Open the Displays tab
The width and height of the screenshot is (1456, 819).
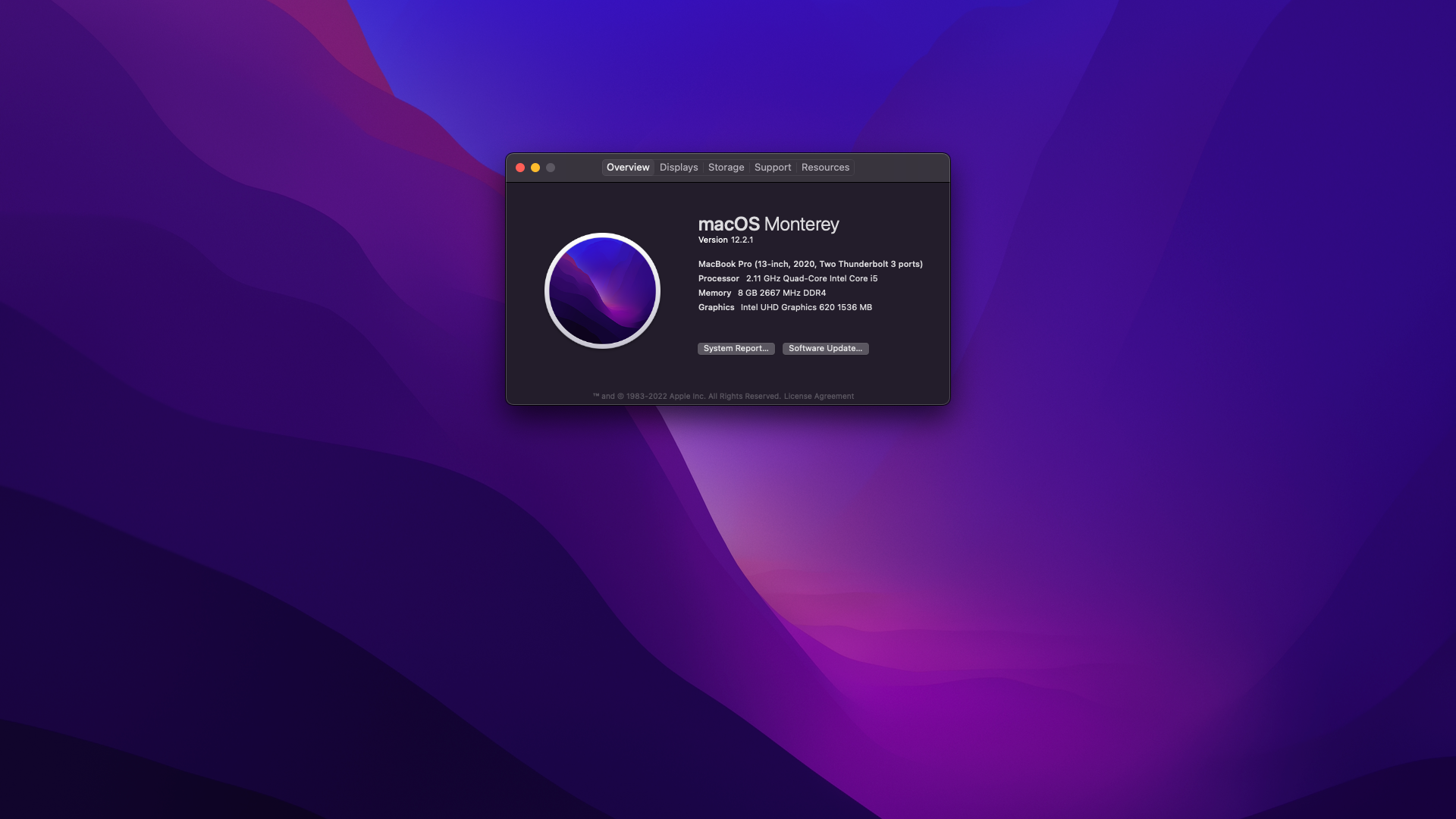pyautogui.click(x=679, y=168)
